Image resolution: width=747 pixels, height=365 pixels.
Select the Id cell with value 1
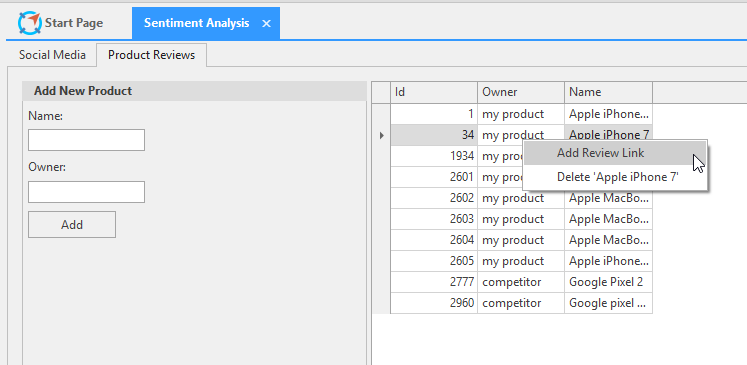434,114
